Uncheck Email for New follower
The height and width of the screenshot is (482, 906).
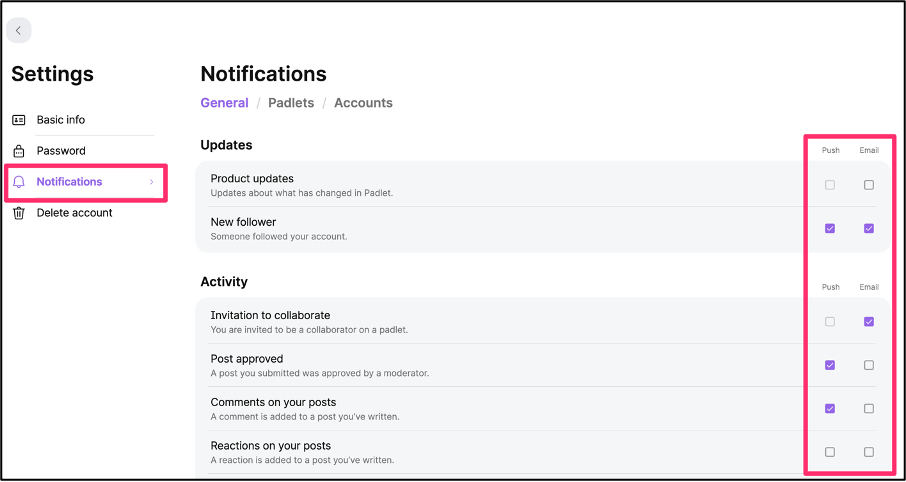(x=868, y=228)
